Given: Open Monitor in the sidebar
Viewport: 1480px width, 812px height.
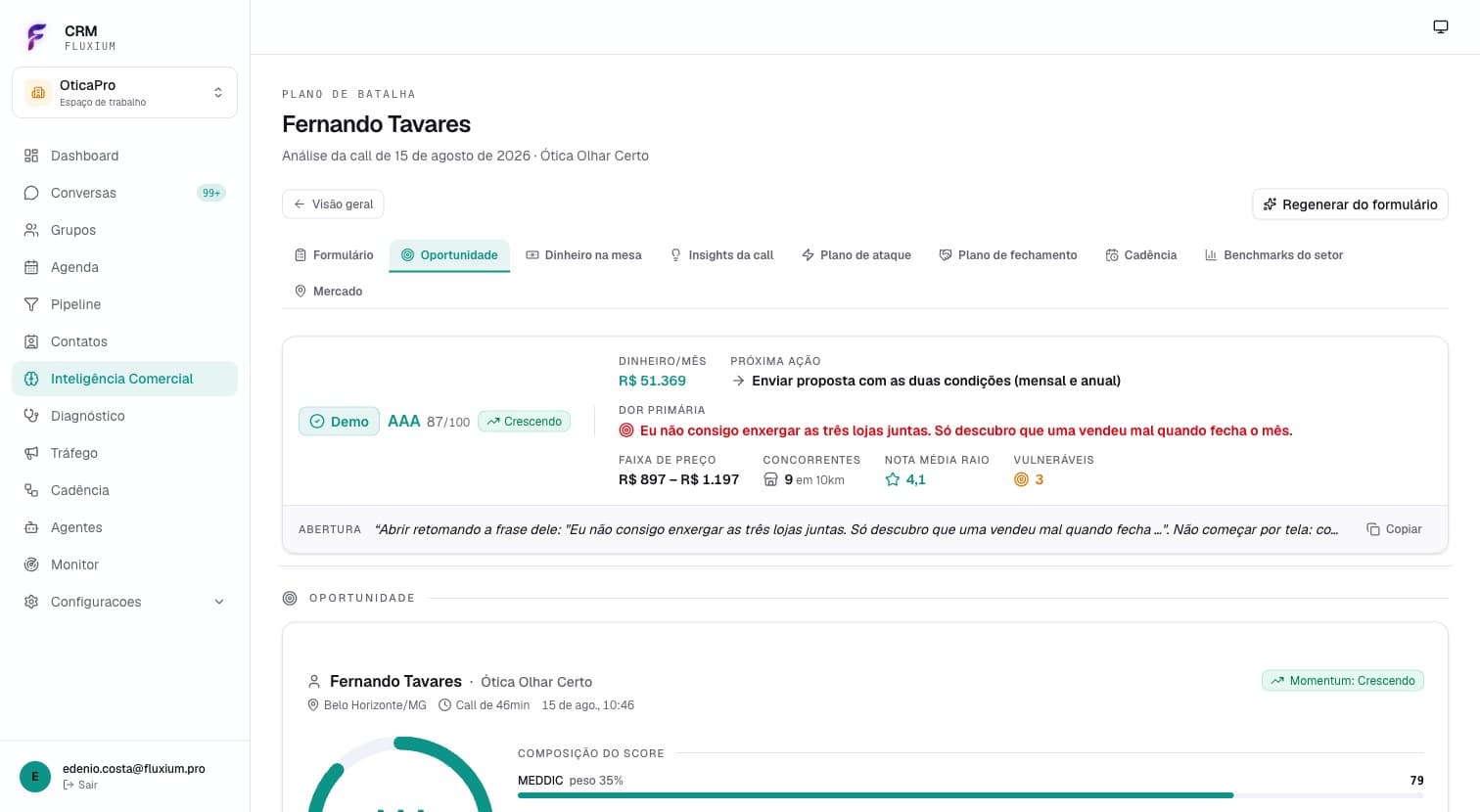Looking at the screenshot, I should point(124,564).
